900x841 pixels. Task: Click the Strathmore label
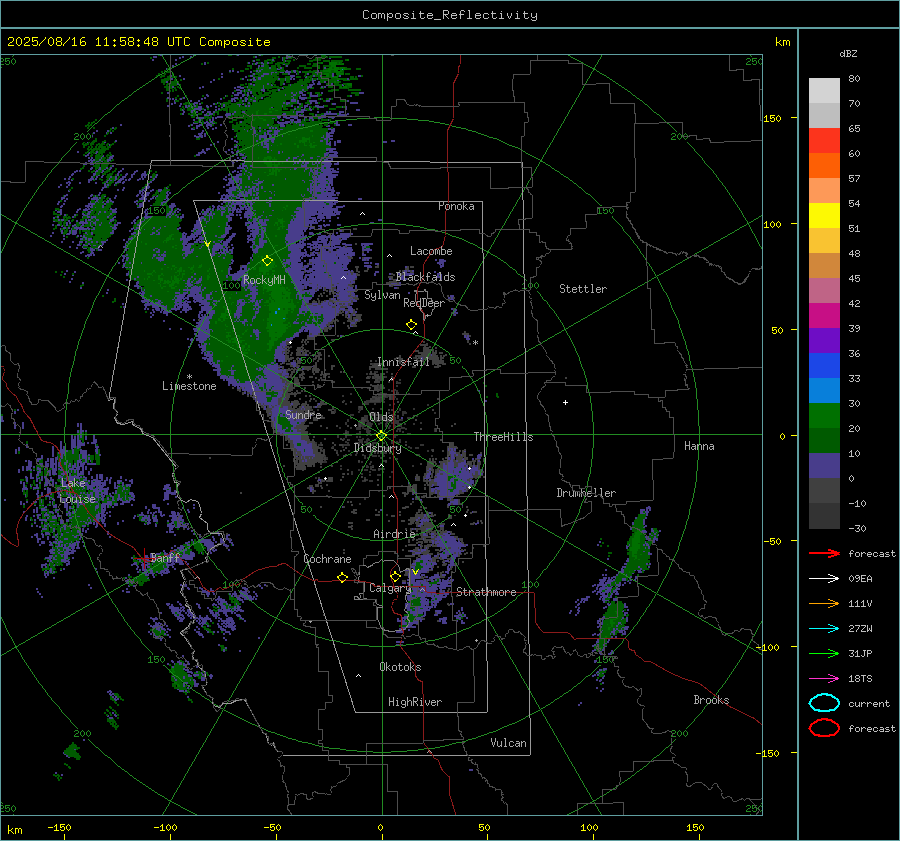[x=486, y=592]
